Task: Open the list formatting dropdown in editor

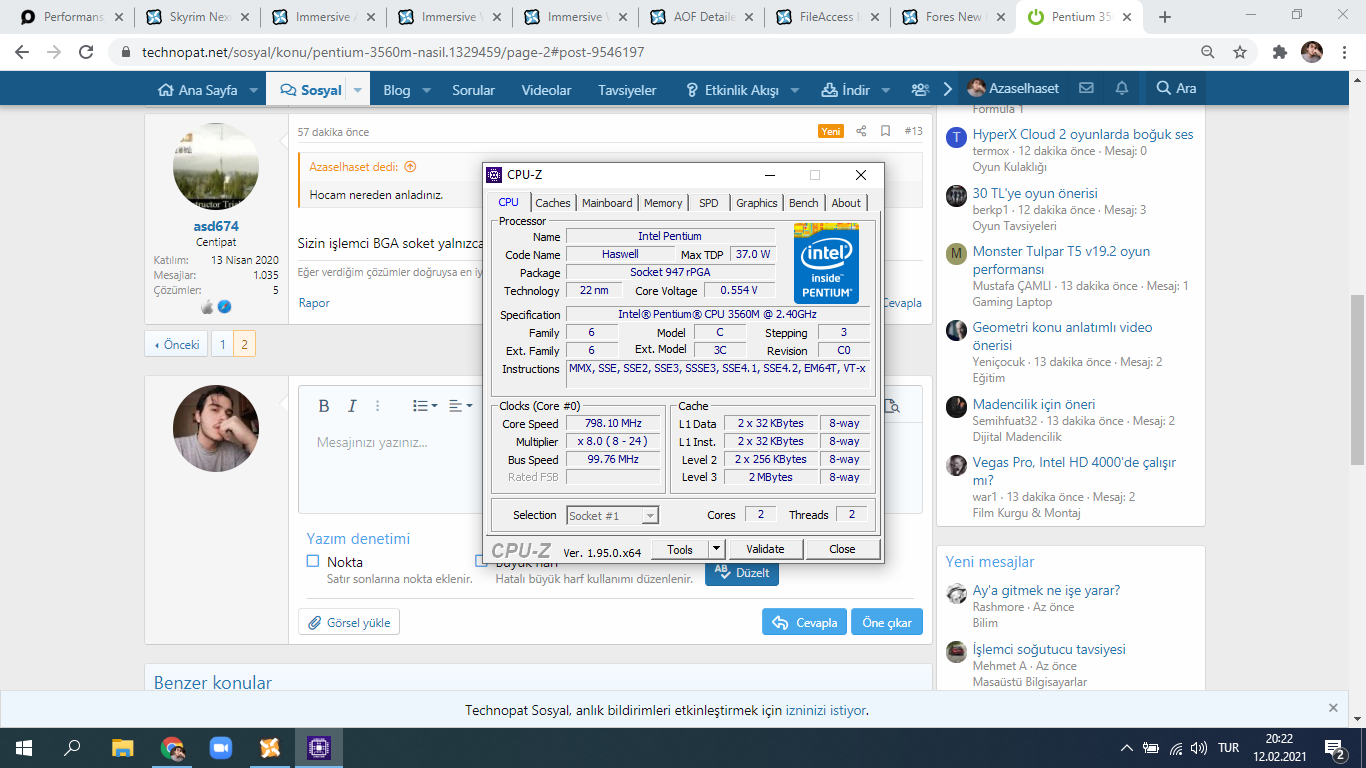Action: pos(425,406)
